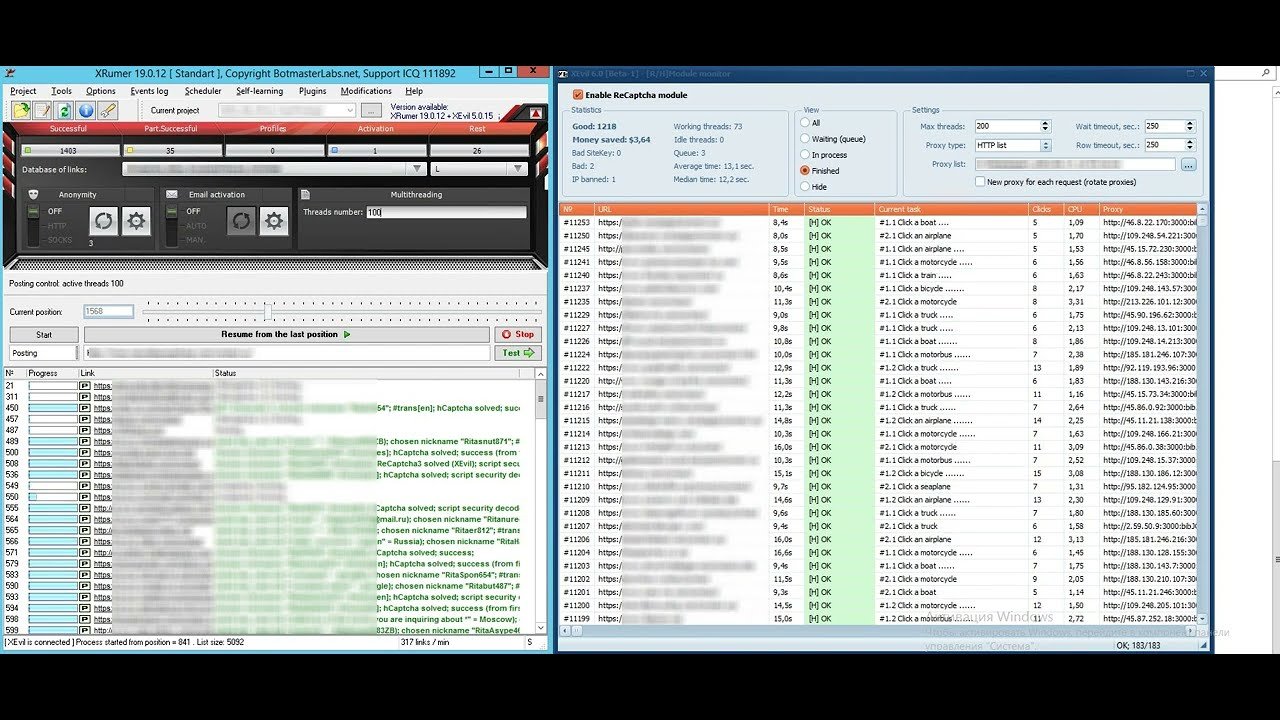Click the Wait timeout spinner arrows

tap(1190, 127)
